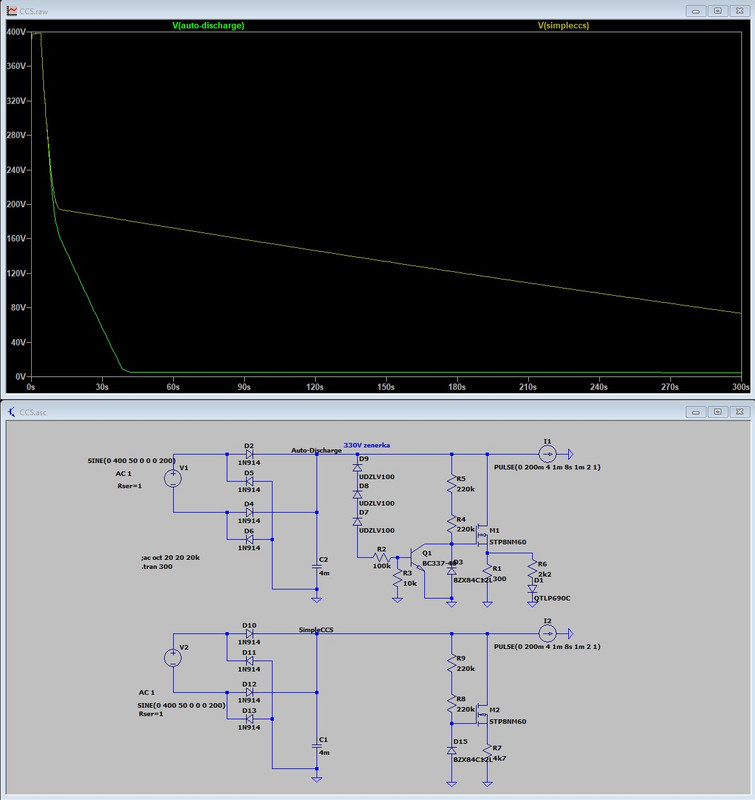Select voltage source V1 symbol
755x800 pixels.
173,478
